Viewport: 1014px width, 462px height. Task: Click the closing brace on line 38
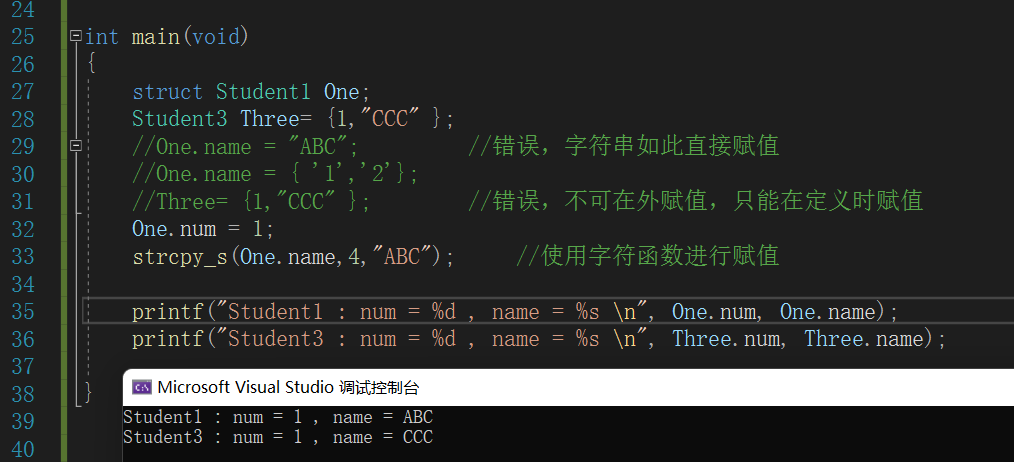click(89, 393)
